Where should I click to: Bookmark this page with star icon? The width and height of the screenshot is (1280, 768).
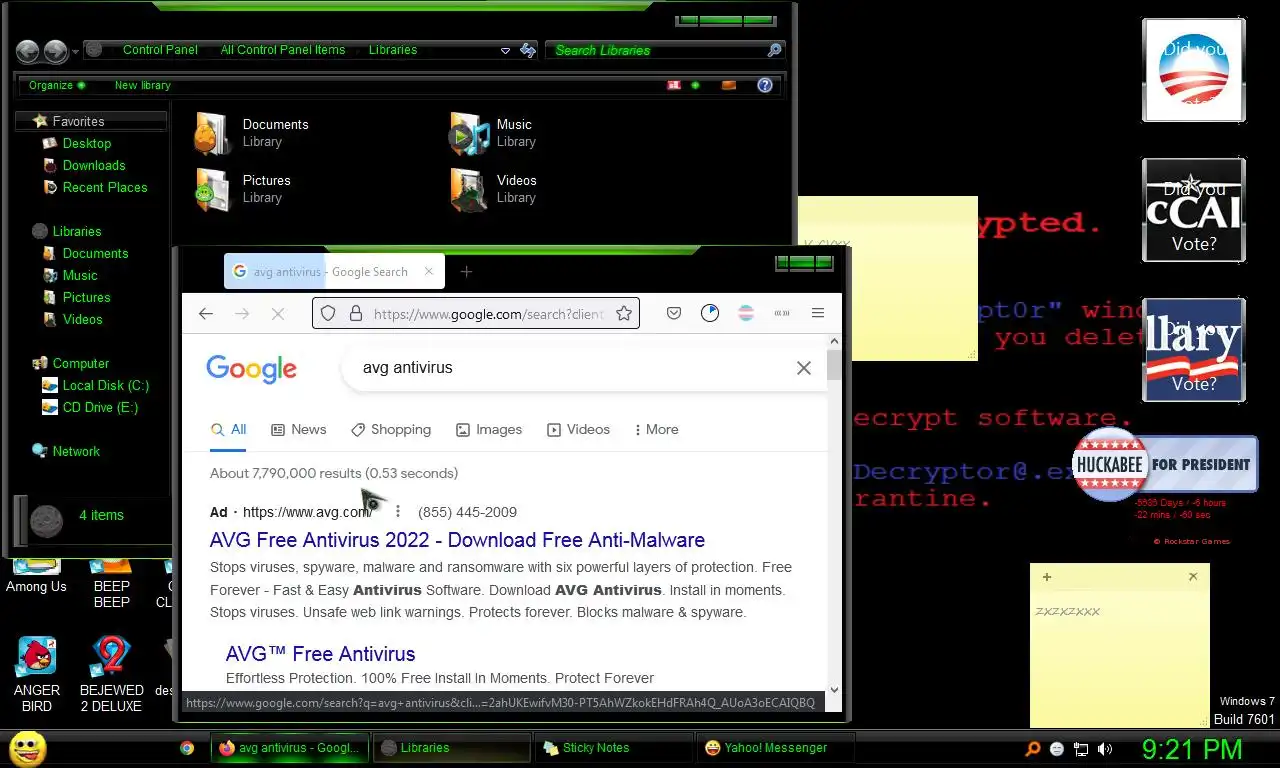pos(624,314)
